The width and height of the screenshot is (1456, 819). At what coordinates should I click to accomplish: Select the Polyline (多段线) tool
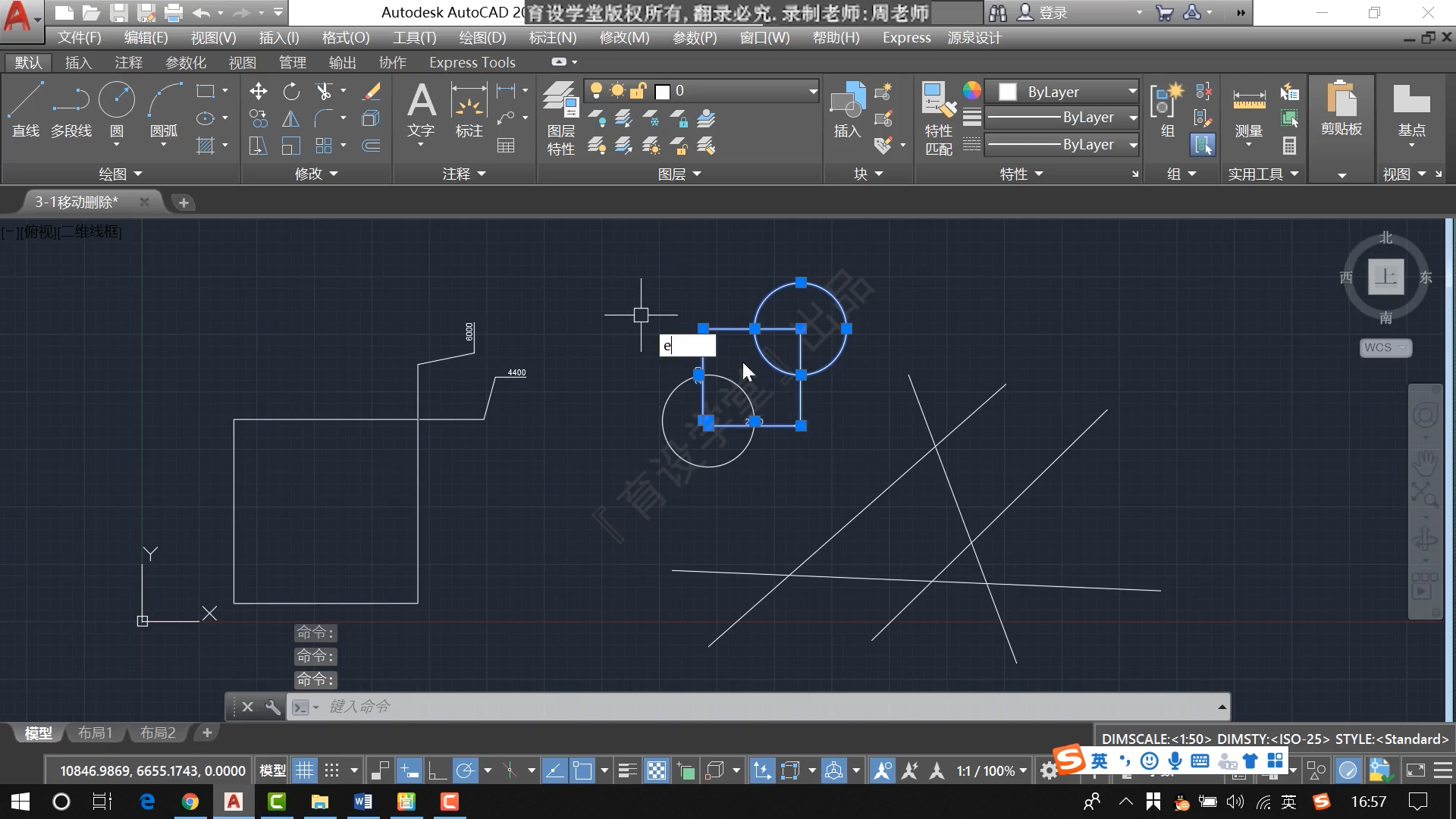coord(71,110)
